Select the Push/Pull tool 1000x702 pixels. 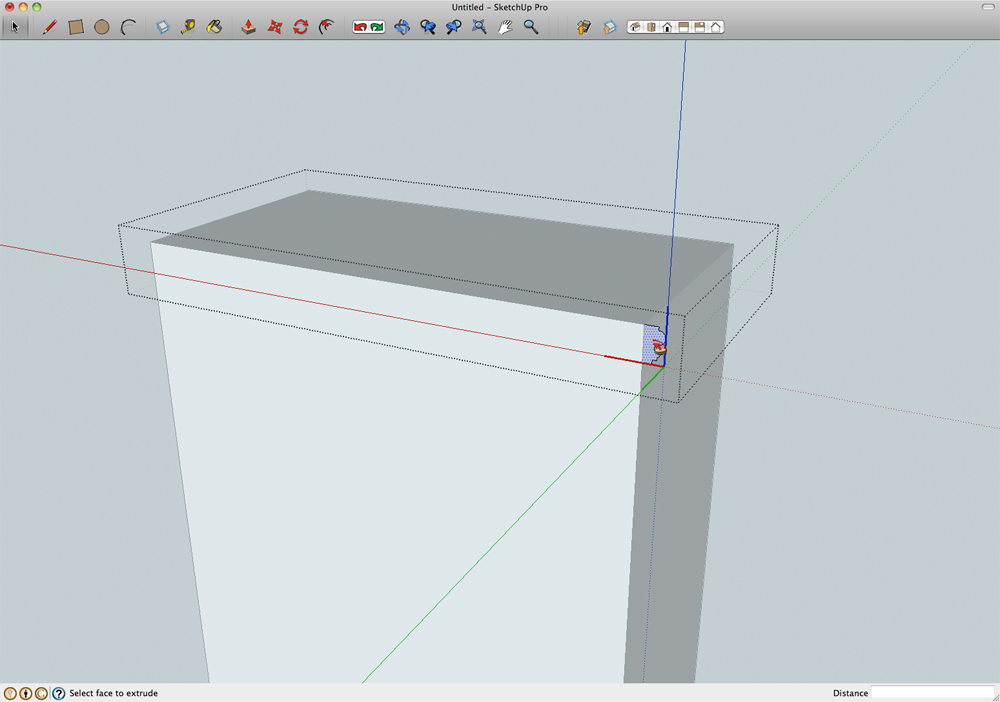[249, 27]
